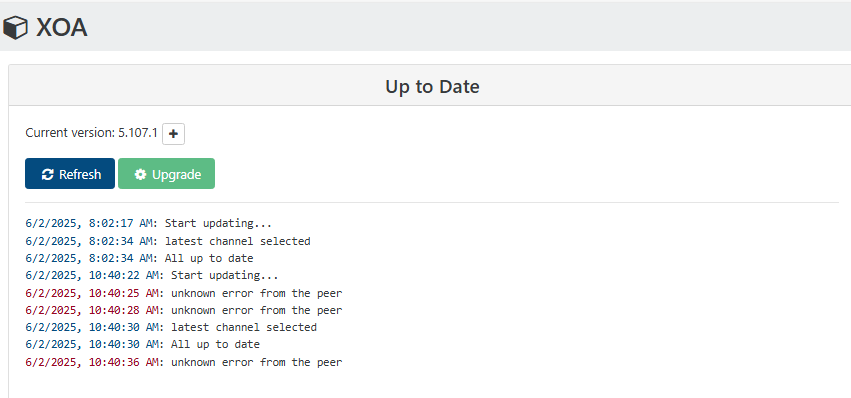Click the XOA cube logo icon
The image size is (851, 398).
pyautogui.click(x=15, y=27)
